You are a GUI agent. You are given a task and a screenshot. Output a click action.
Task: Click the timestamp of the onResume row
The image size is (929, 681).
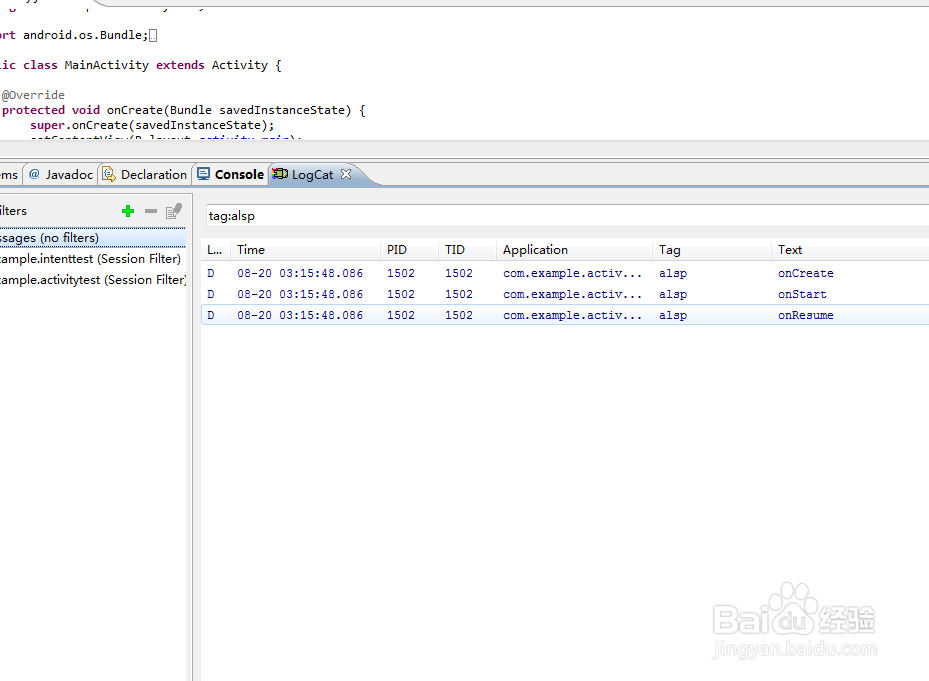click(x=300, y=315)
